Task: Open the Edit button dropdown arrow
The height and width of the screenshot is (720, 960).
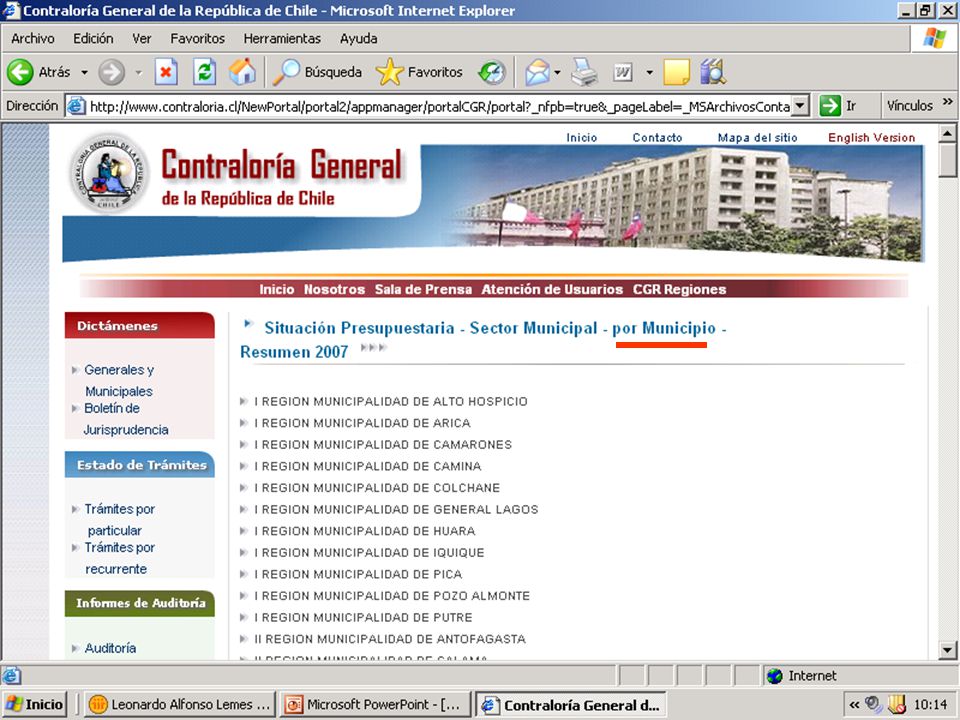Action: pyautogui.click(x=649, y=72)
